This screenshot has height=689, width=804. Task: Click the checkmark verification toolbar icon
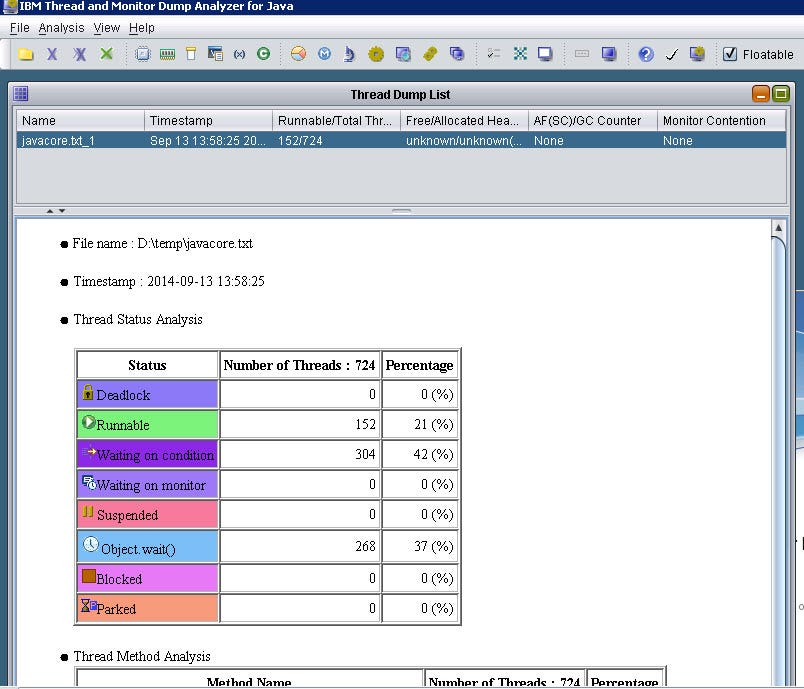pyautogui.click(x=670, y=54)
